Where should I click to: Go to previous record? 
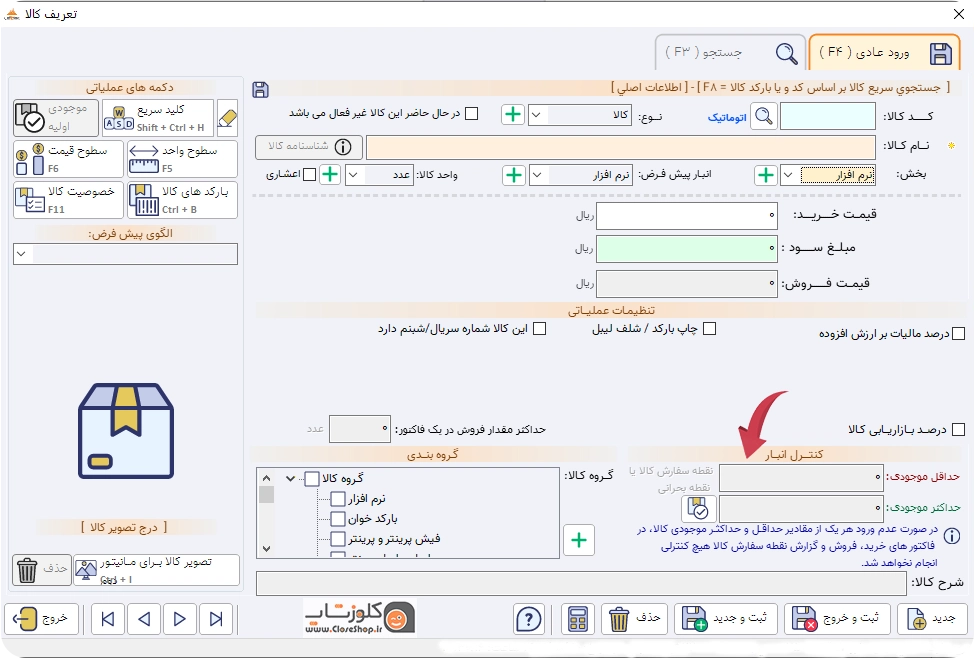click(x=144, y=619)
